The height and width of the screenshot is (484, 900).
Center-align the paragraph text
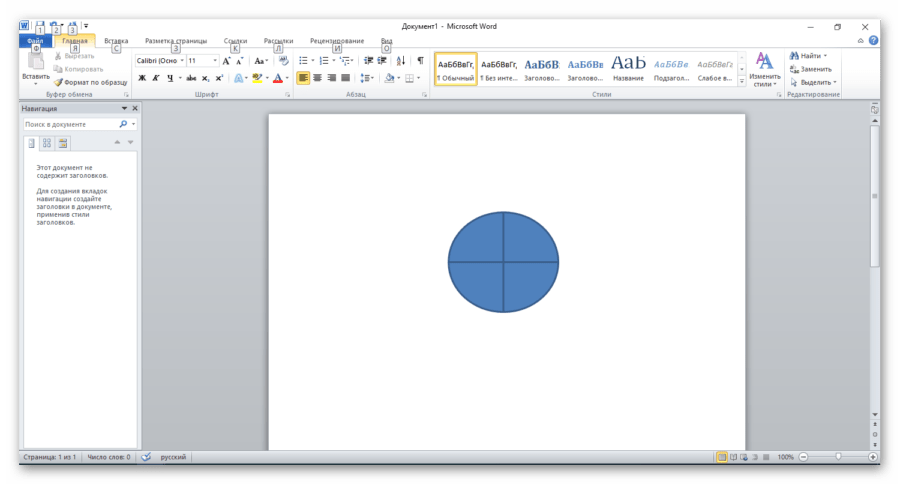pos(318,78)
